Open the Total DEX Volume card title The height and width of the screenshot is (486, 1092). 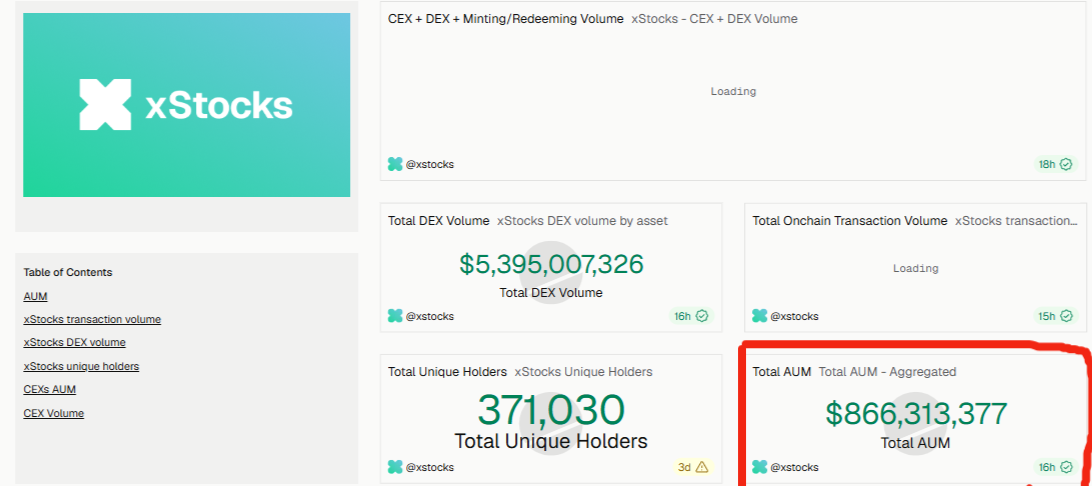pyautogui.click(x=439, y=221)
